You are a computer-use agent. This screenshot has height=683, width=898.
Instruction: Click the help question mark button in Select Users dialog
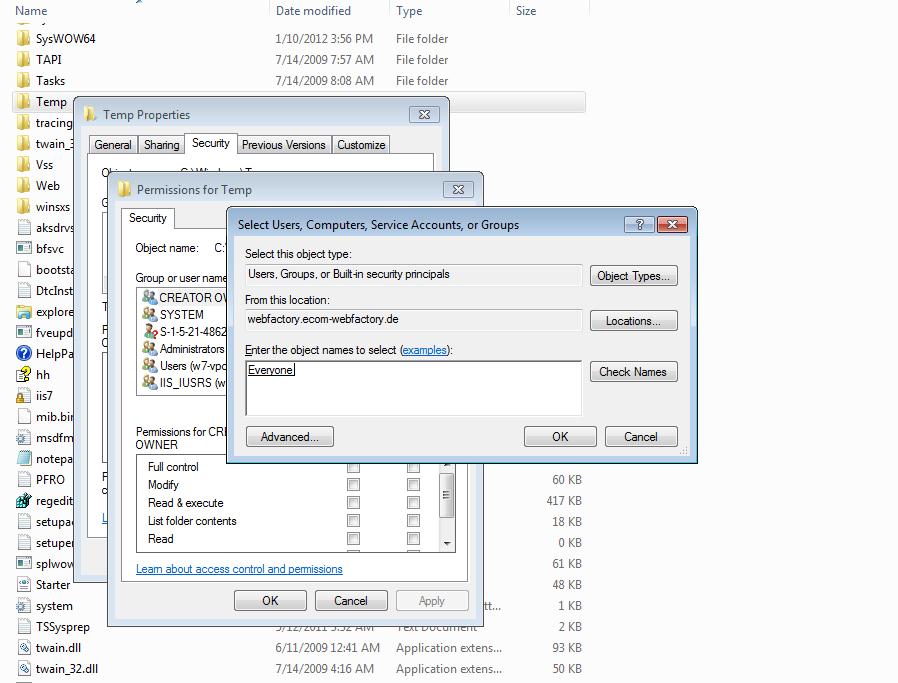pos(638,225)
